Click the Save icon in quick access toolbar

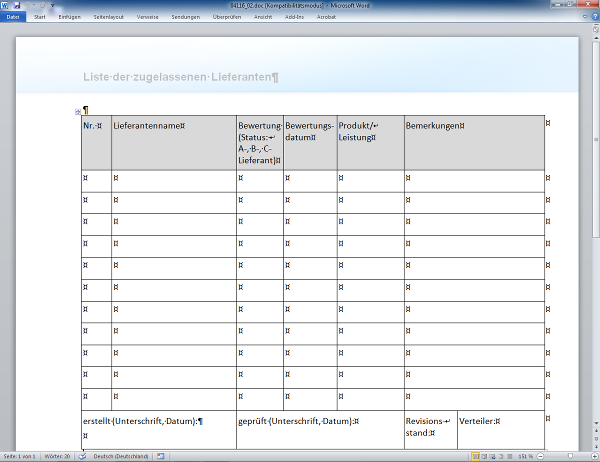[17, 6]
